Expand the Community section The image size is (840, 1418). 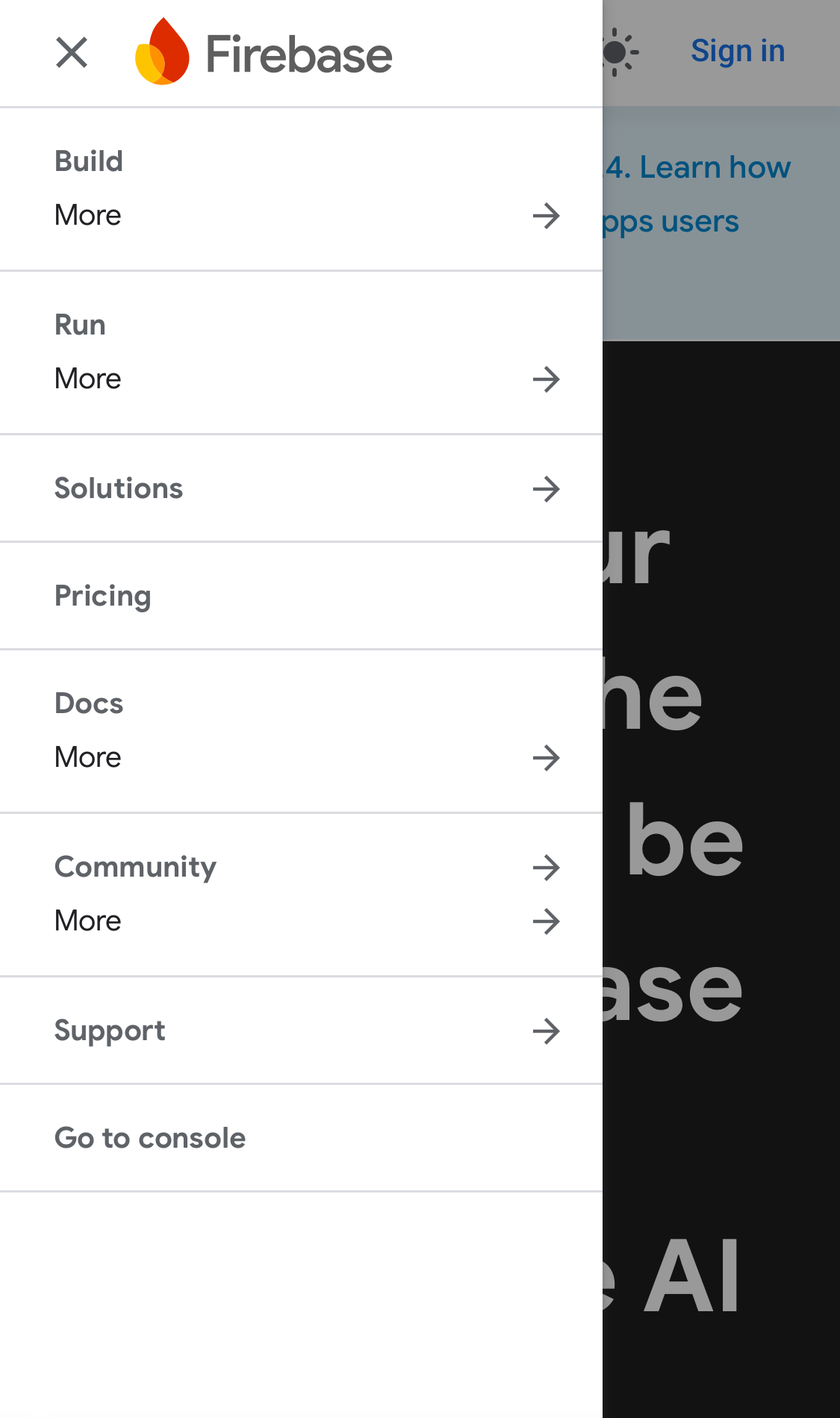(x=135, y=866)
